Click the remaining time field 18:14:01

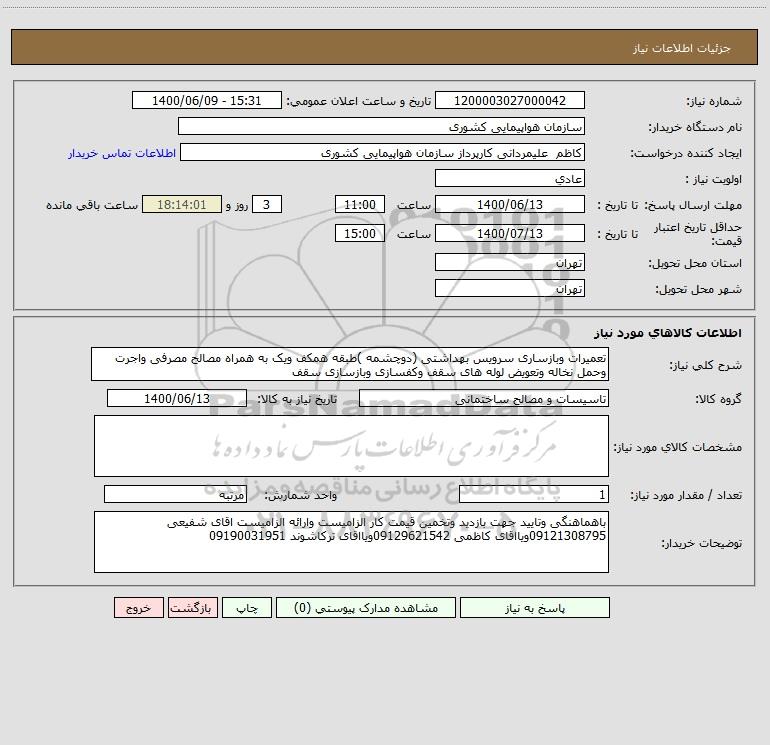182,204
